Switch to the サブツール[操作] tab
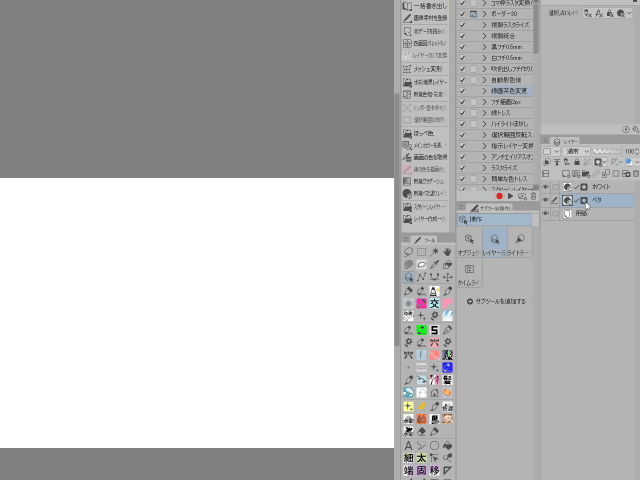640x480 pixels. 490,209
